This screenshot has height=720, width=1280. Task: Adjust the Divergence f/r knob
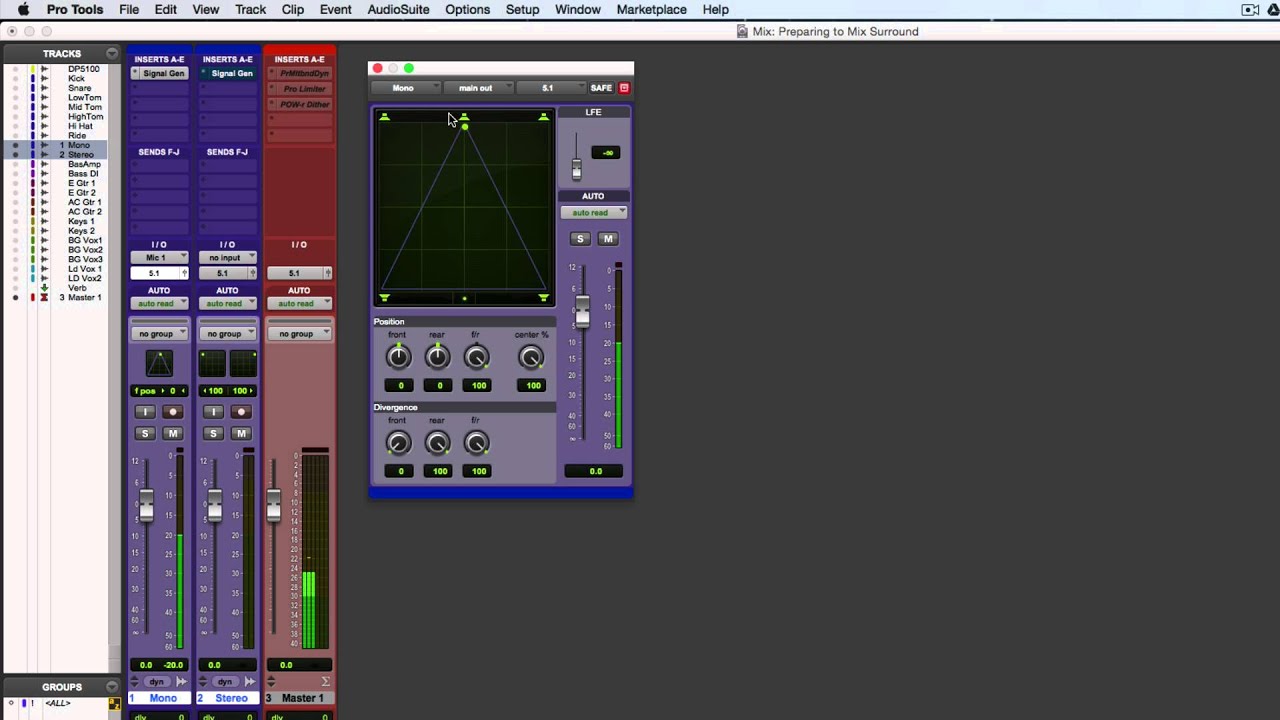point(477,443)
